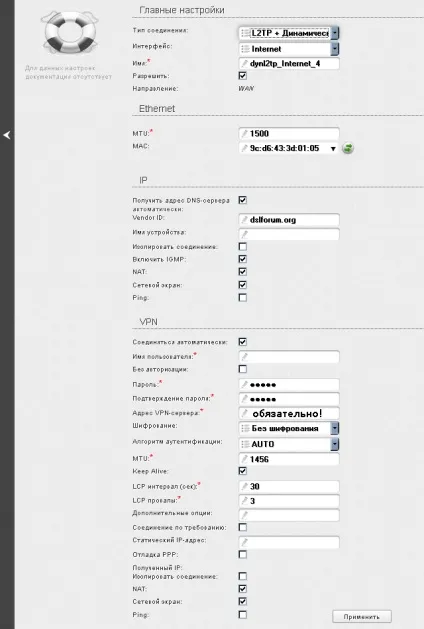The image size is (424, 629).
Task: Toggle the 'Включить IGMP' checkbox
Action: point(243,259)
